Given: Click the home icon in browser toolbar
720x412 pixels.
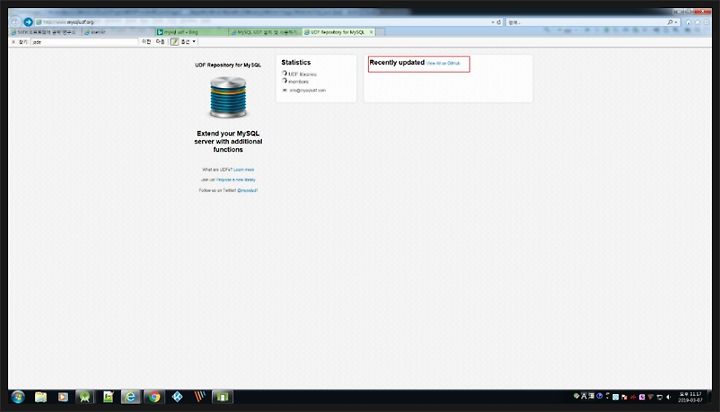Looking at the screenshot, I should tap(688, 22).
